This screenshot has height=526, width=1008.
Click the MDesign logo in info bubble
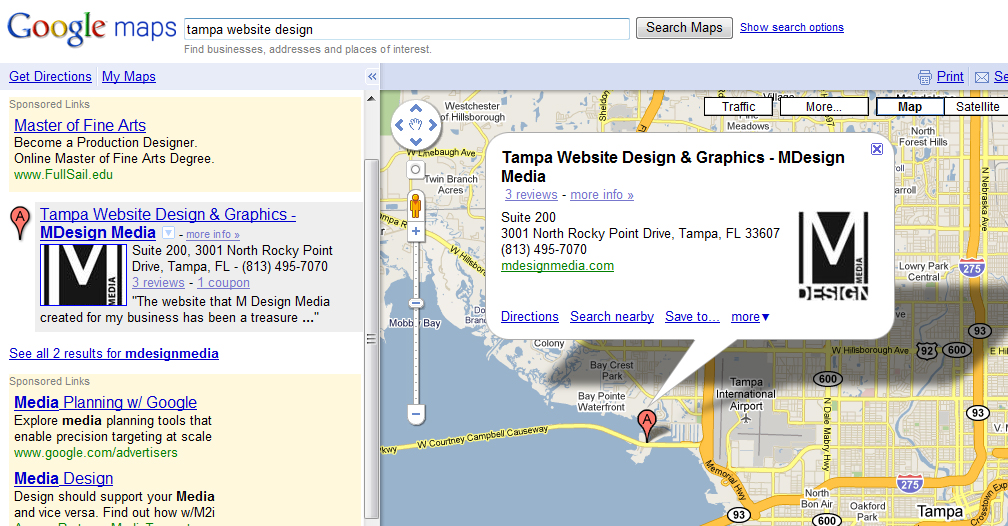(833, 256)
